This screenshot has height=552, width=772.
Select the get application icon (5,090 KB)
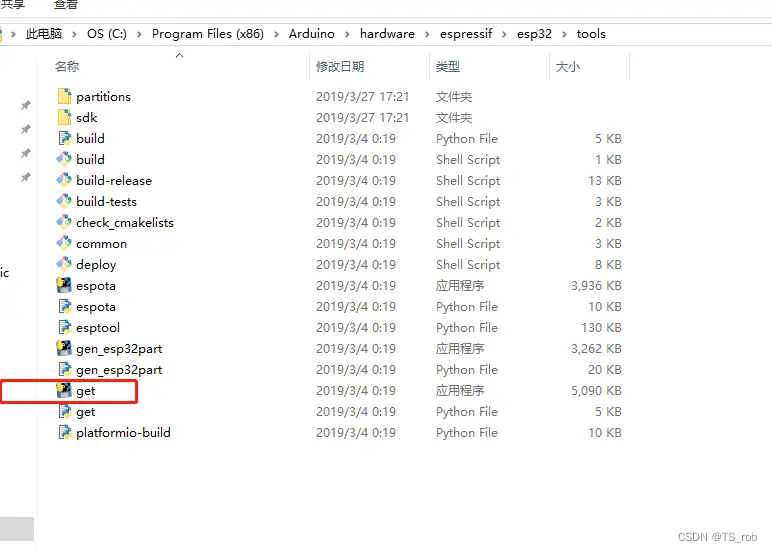pos(64,390)
